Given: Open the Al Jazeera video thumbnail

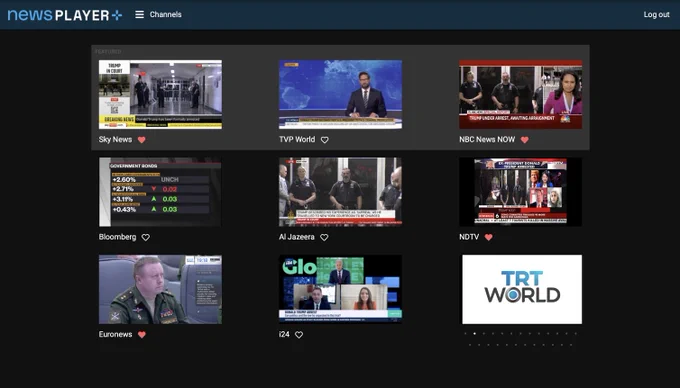Looking at the screenshot, I should click(340, 192).
